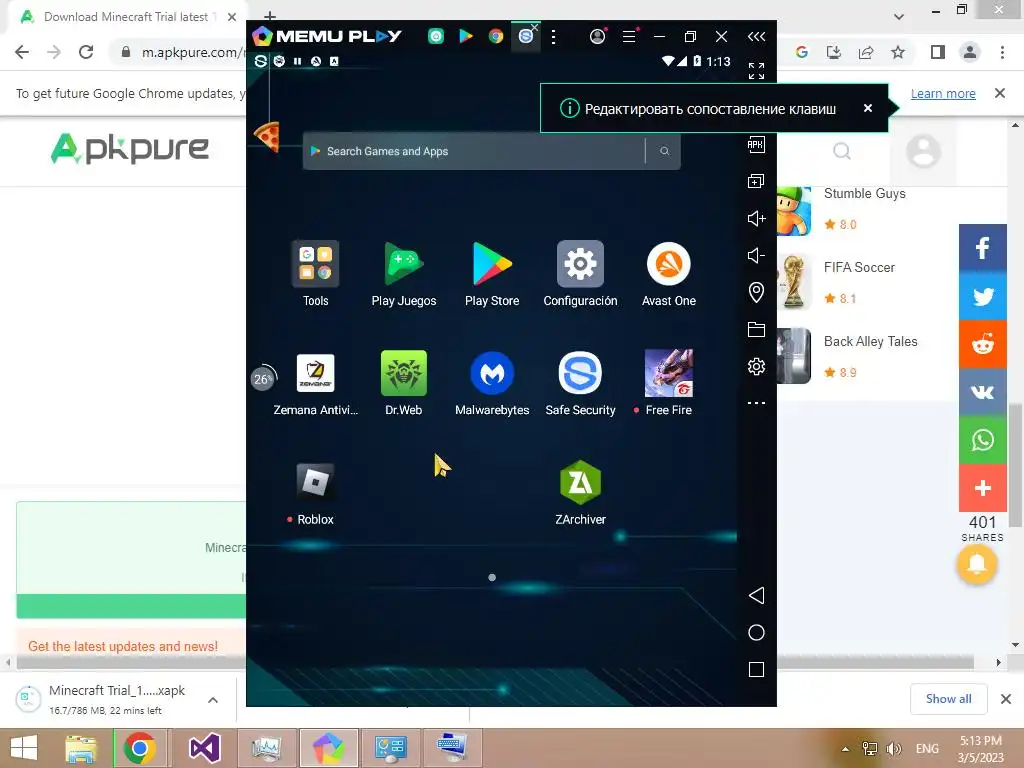Open Malwarebytes app
Viewport: 1024px width, 768px height.
click(x=492, y=373)
